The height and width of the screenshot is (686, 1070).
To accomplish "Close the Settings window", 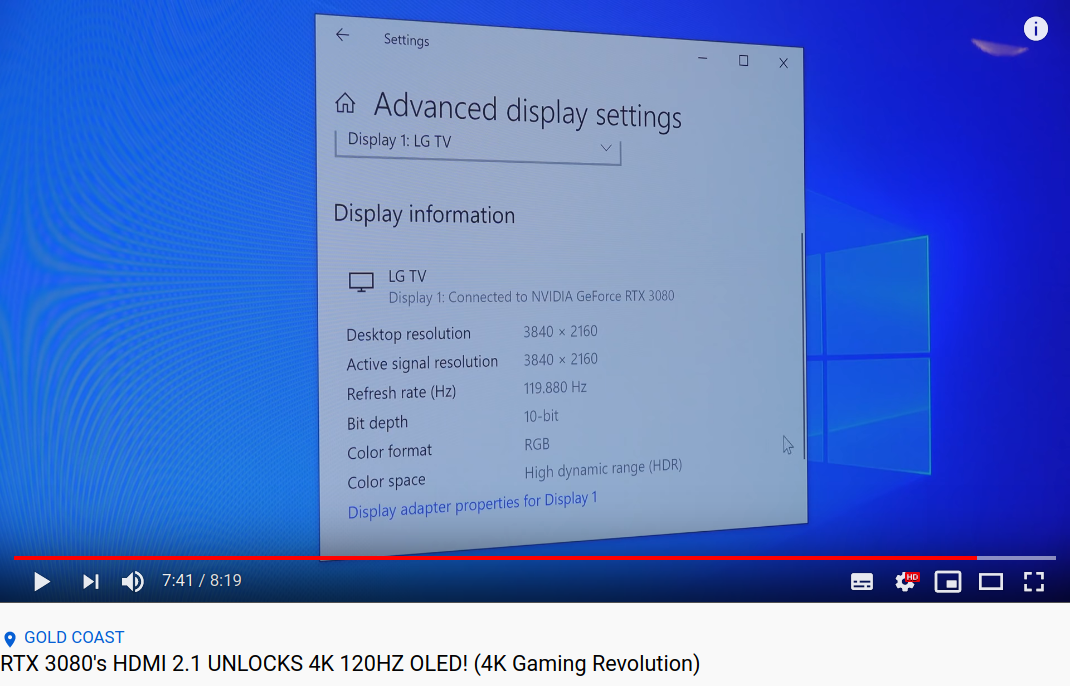I will (x=783, y=63).
